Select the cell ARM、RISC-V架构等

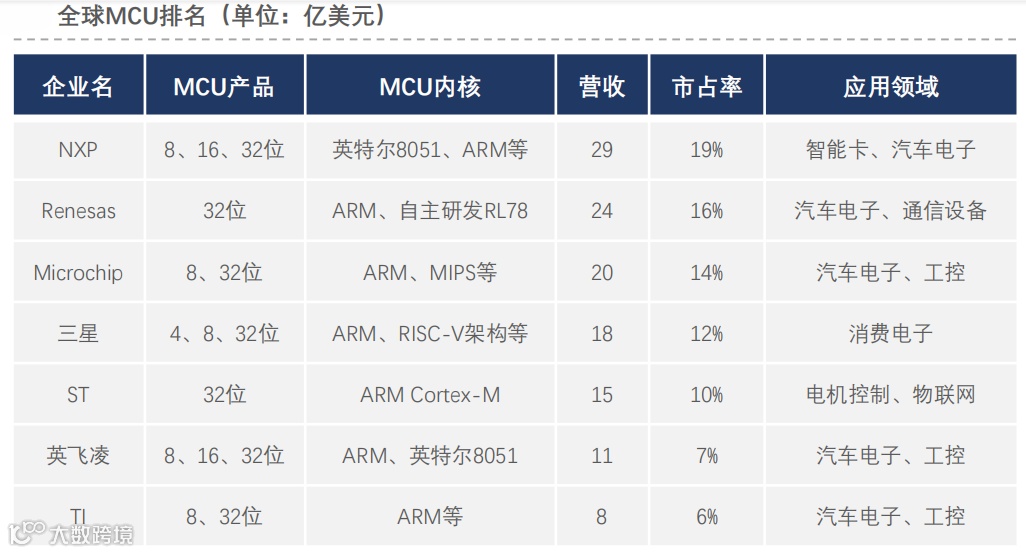pyautogui.click(x=431, y=333)
